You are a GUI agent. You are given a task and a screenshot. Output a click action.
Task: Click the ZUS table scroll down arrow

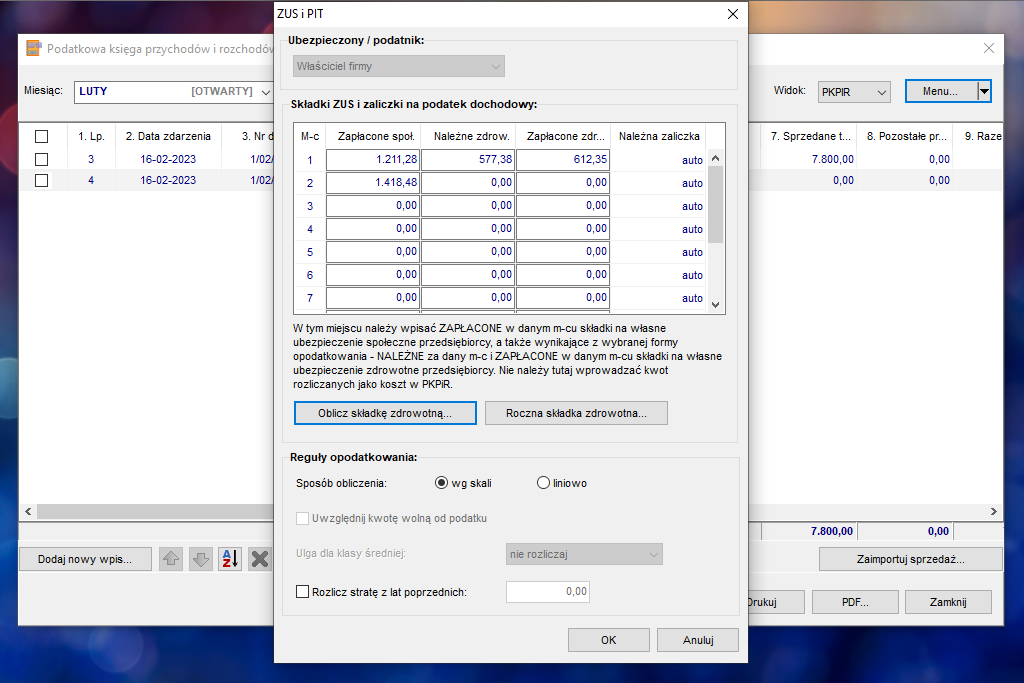716,305
